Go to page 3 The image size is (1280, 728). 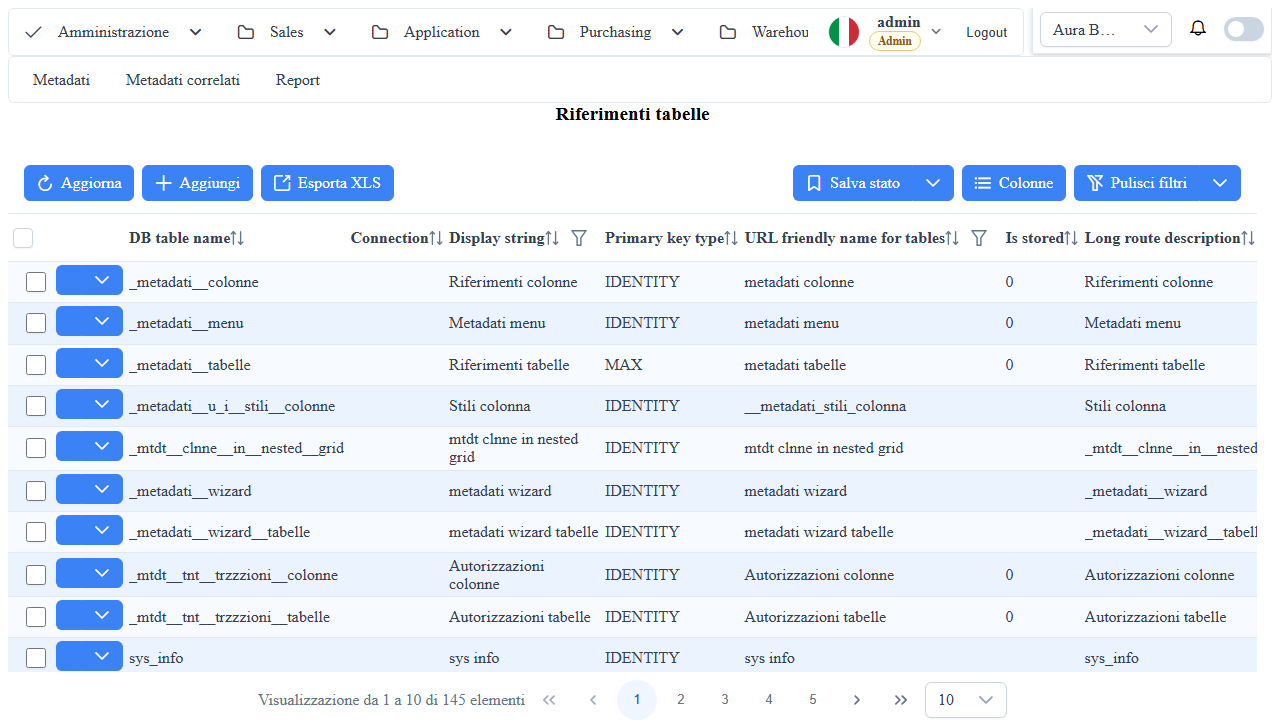pyautogui.click(x=725, y=700)
